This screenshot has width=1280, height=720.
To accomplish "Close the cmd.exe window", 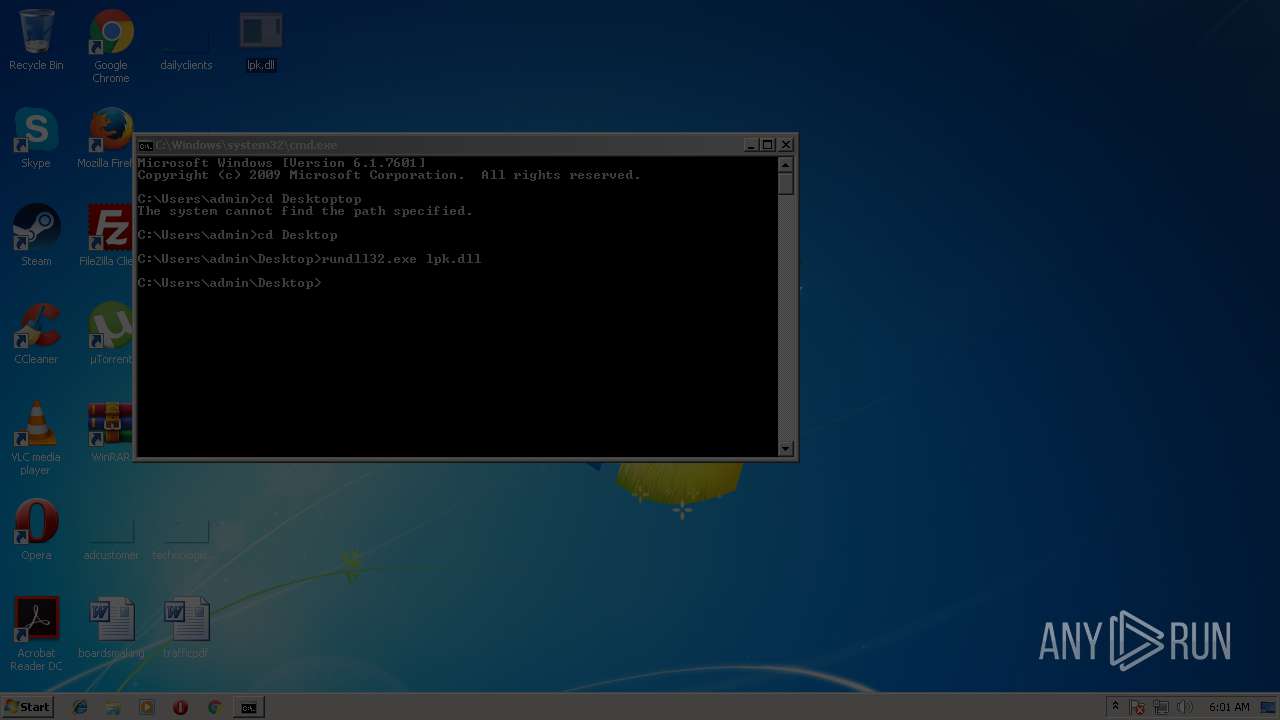I will pyautogui.click(x=786, y=145).
